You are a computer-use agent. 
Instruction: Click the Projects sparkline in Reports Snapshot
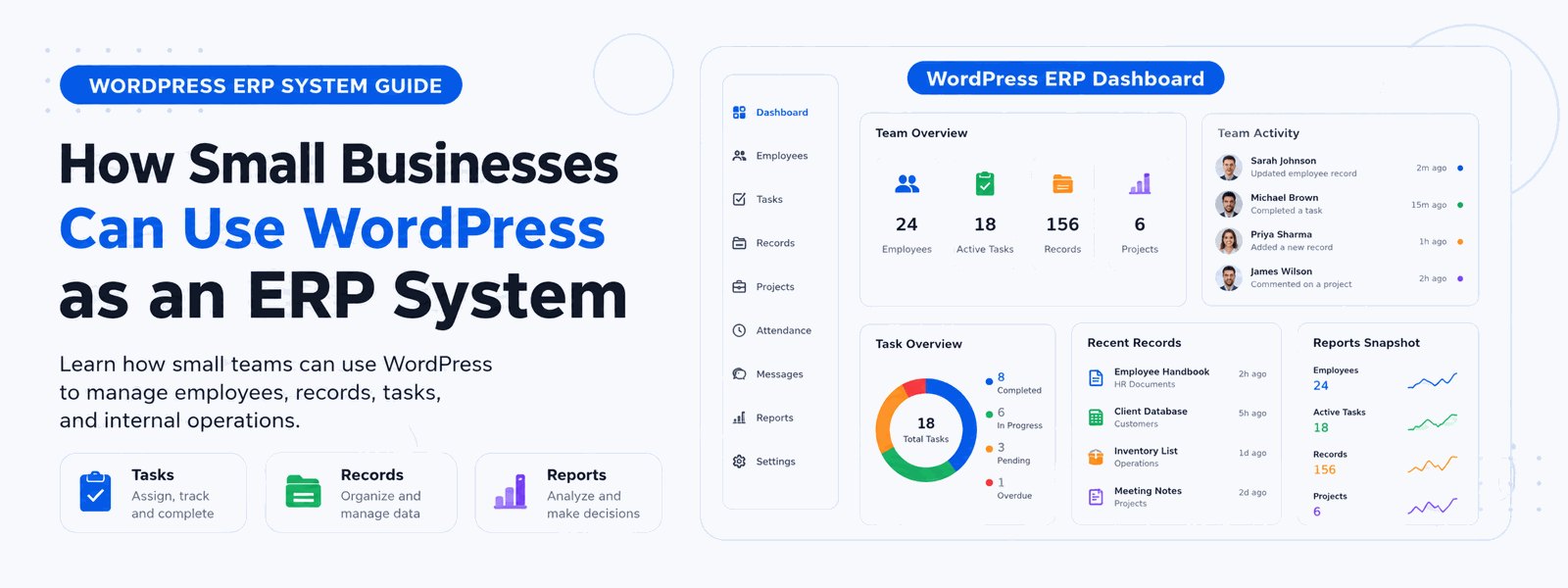[1433, 506]
